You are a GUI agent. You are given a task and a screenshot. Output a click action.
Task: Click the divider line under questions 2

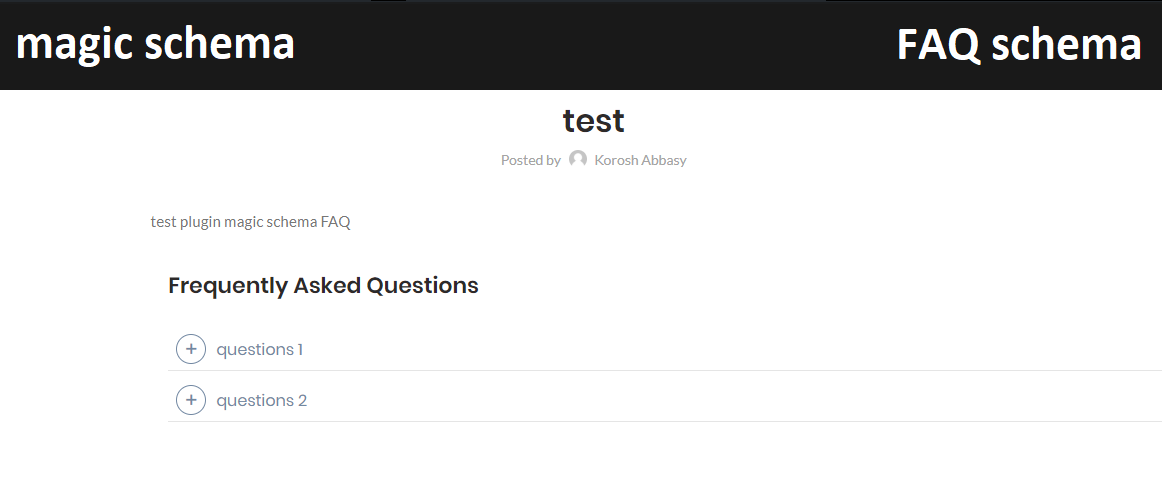(665, 422)
